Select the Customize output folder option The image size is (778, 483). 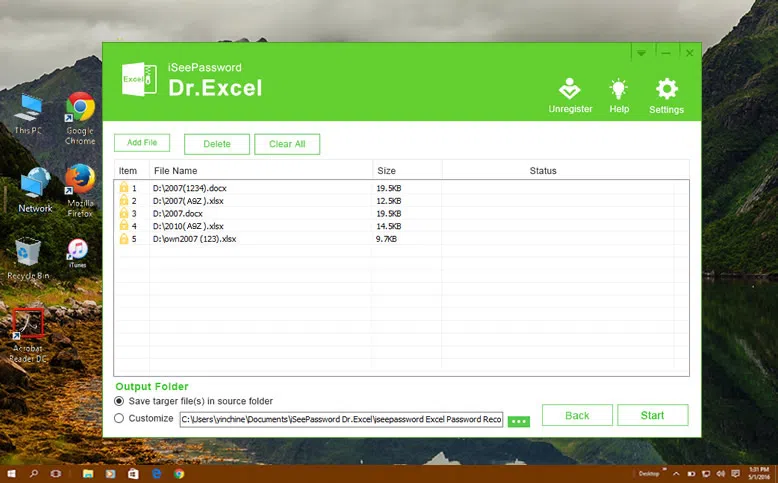click(x=120, y=418)
